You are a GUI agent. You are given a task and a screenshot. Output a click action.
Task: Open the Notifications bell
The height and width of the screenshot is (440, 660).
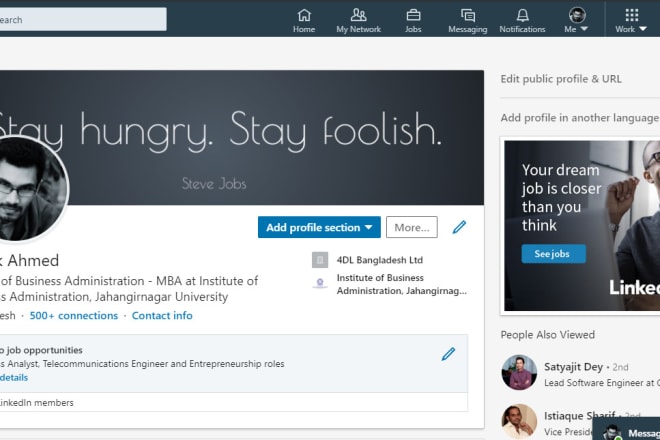522,21
